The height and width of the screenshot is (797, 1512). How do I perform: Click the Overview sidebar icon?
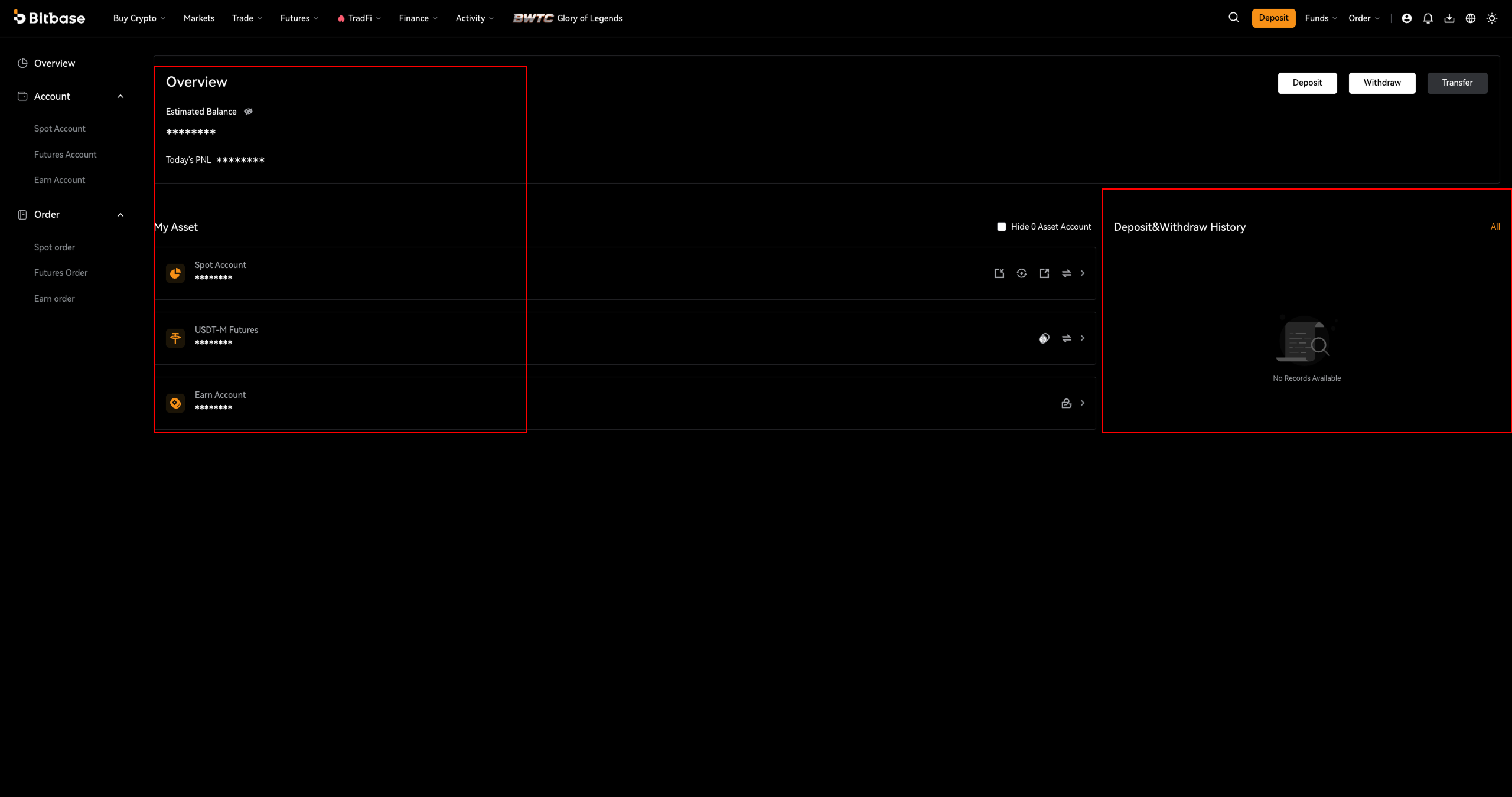[22, 63]
